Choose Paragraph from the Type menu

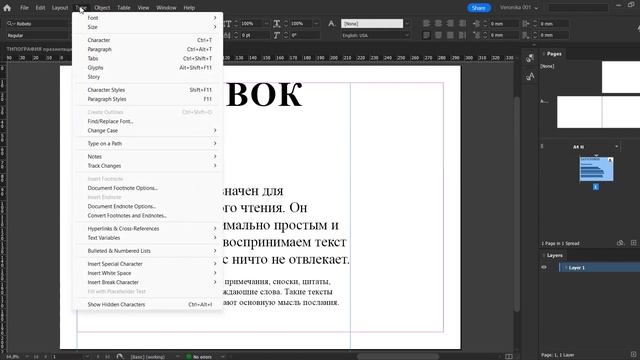click(148, 49)
